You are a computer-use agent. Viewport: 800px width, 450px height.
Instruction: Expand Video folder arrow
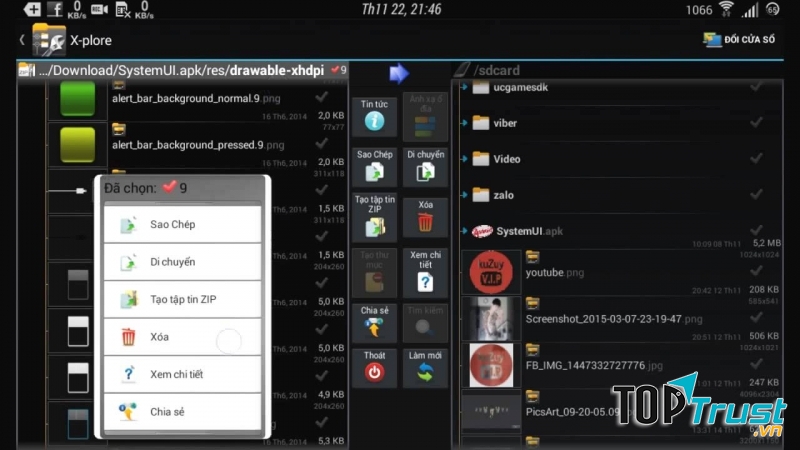(464, 159)
